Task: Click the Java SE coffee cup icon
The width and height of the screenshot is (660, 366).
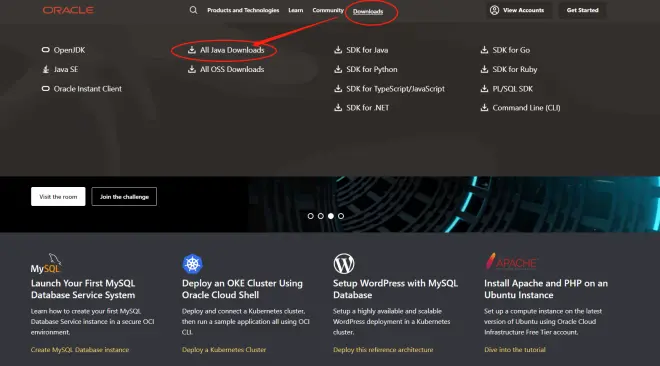Action: [x=45, y=69]
